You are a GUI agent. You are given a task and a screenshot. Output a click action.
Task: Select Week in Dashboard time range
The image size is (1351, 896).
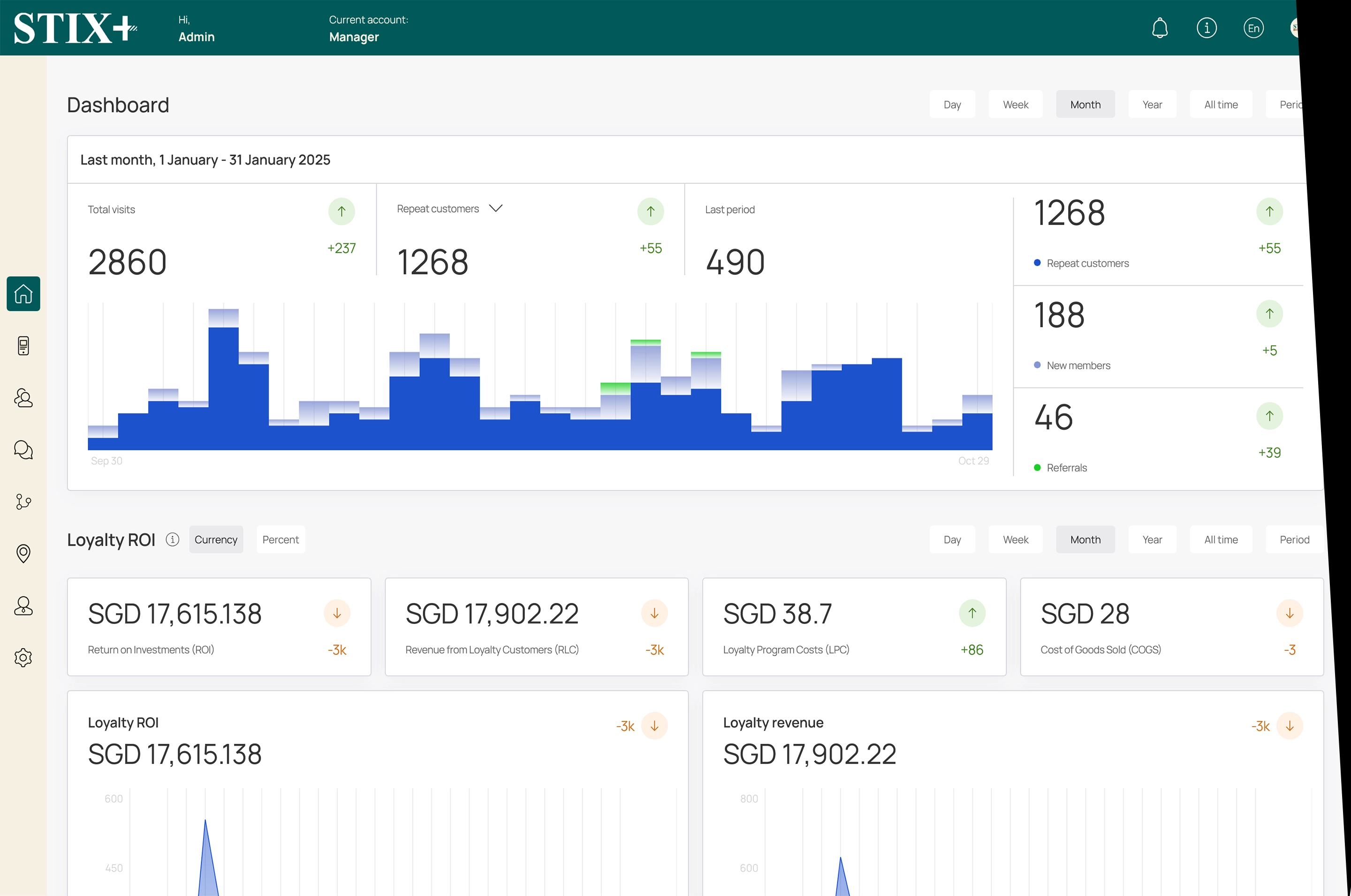1015,105
